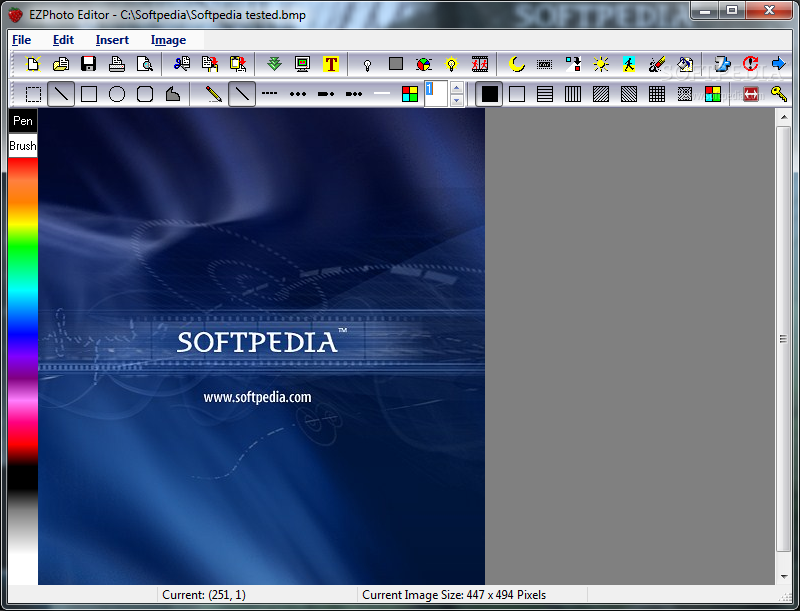Viewport: 800px width, 611px height.
Task: Click the green down-arrows icon
Action: point(274,64)
